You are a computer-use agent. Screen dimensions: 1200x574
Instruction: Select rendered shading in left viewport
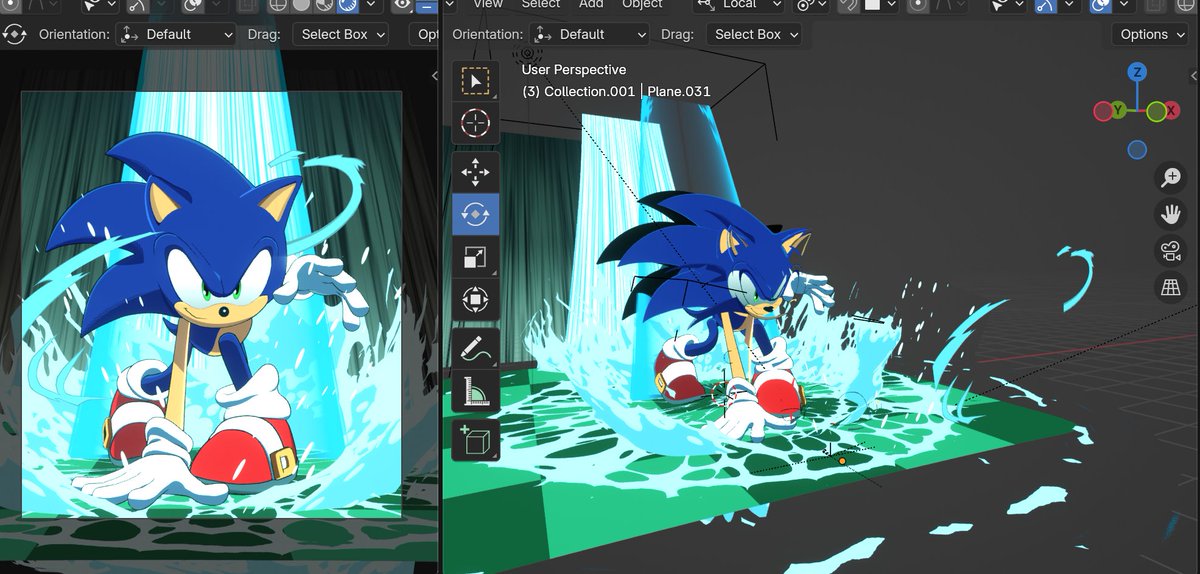(x=347, y=4)
